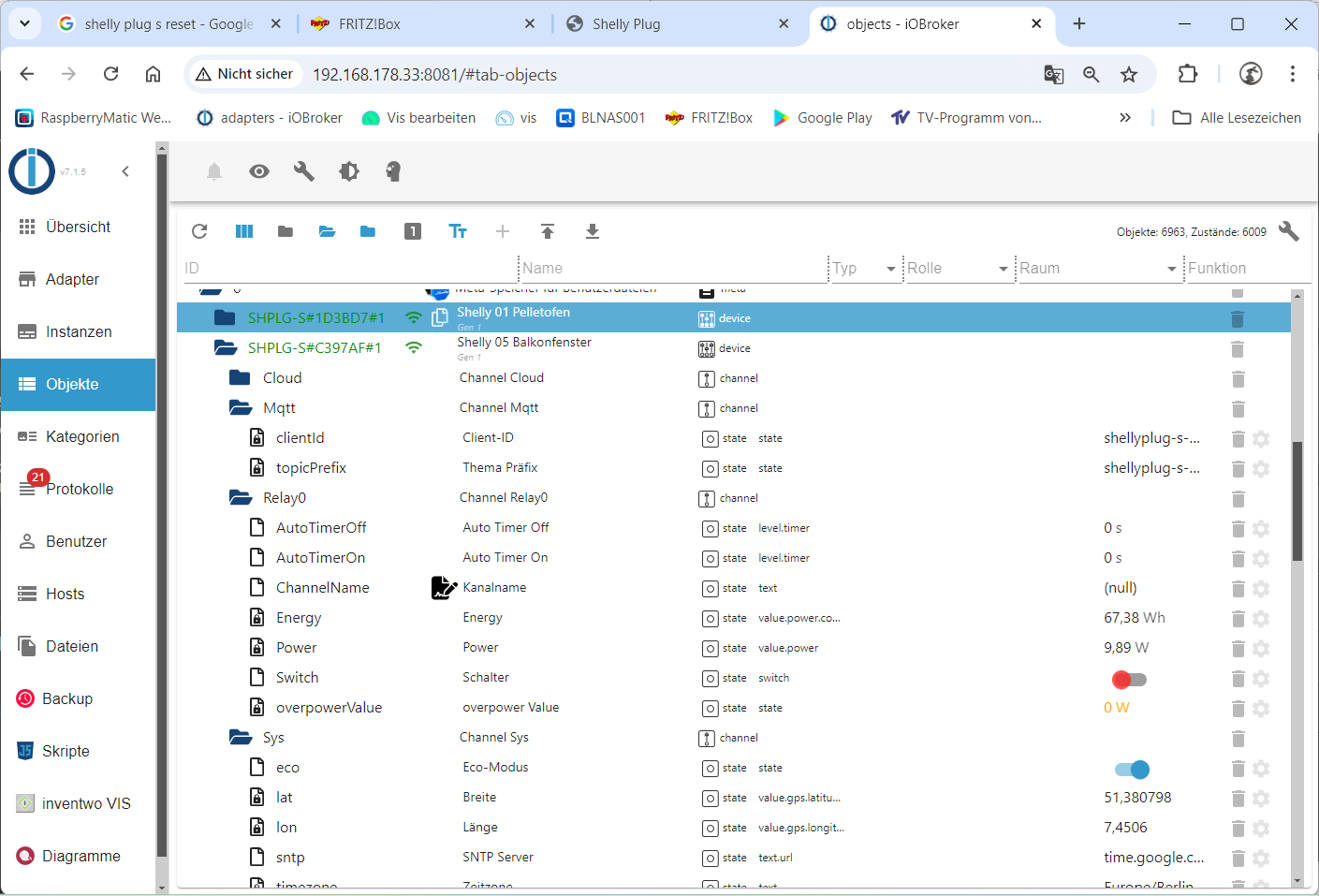
Task: Select the Power tree item
Action: tap(296, 648)
